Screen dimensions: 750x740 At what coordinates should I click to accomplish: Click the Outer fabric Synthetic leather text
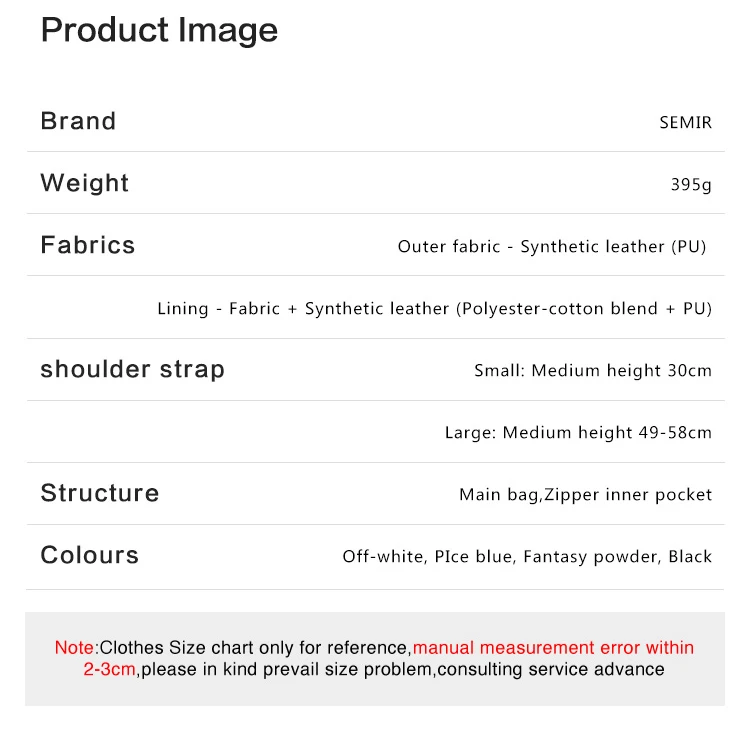(551, 246)
